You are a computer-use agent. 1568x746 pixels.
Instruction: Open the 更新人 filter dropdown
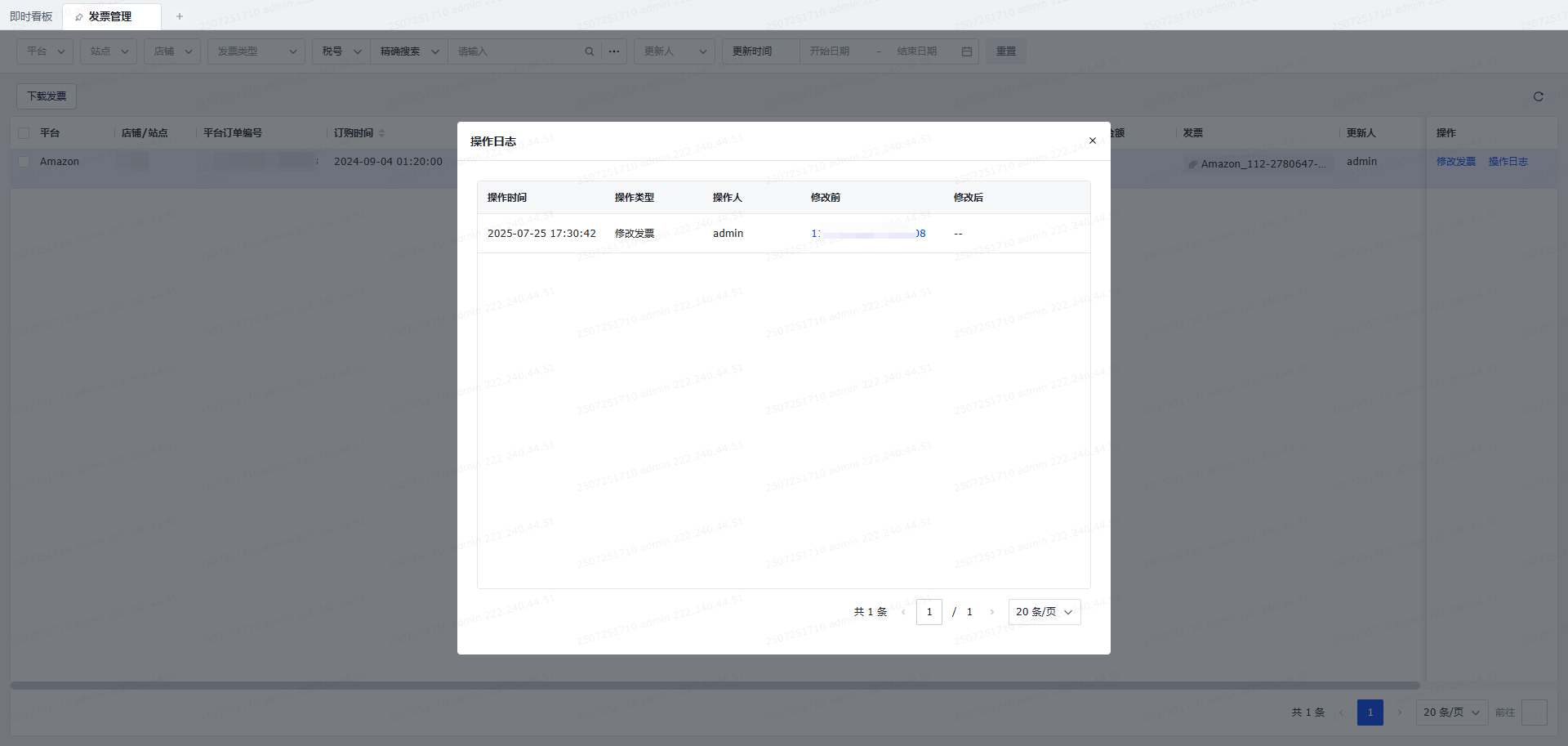point(675,51)
